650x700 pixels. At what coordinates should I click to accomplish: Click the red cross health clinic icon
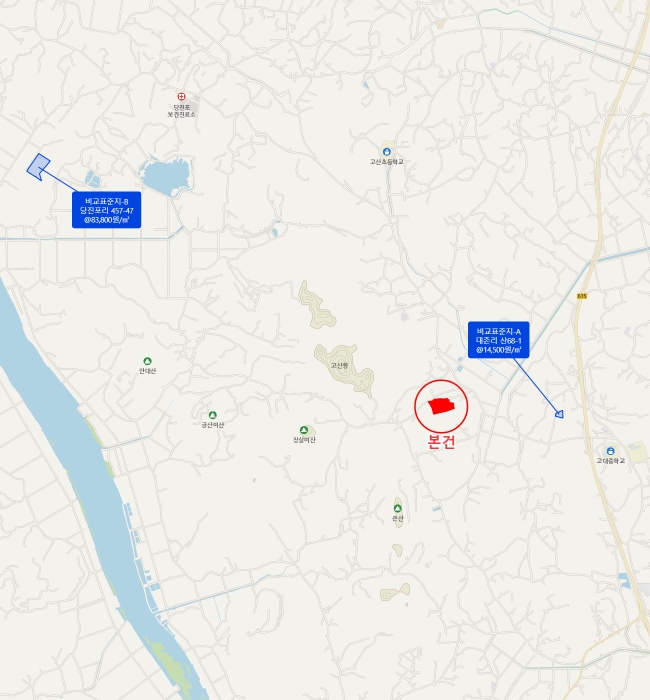(x=181, y=96)
